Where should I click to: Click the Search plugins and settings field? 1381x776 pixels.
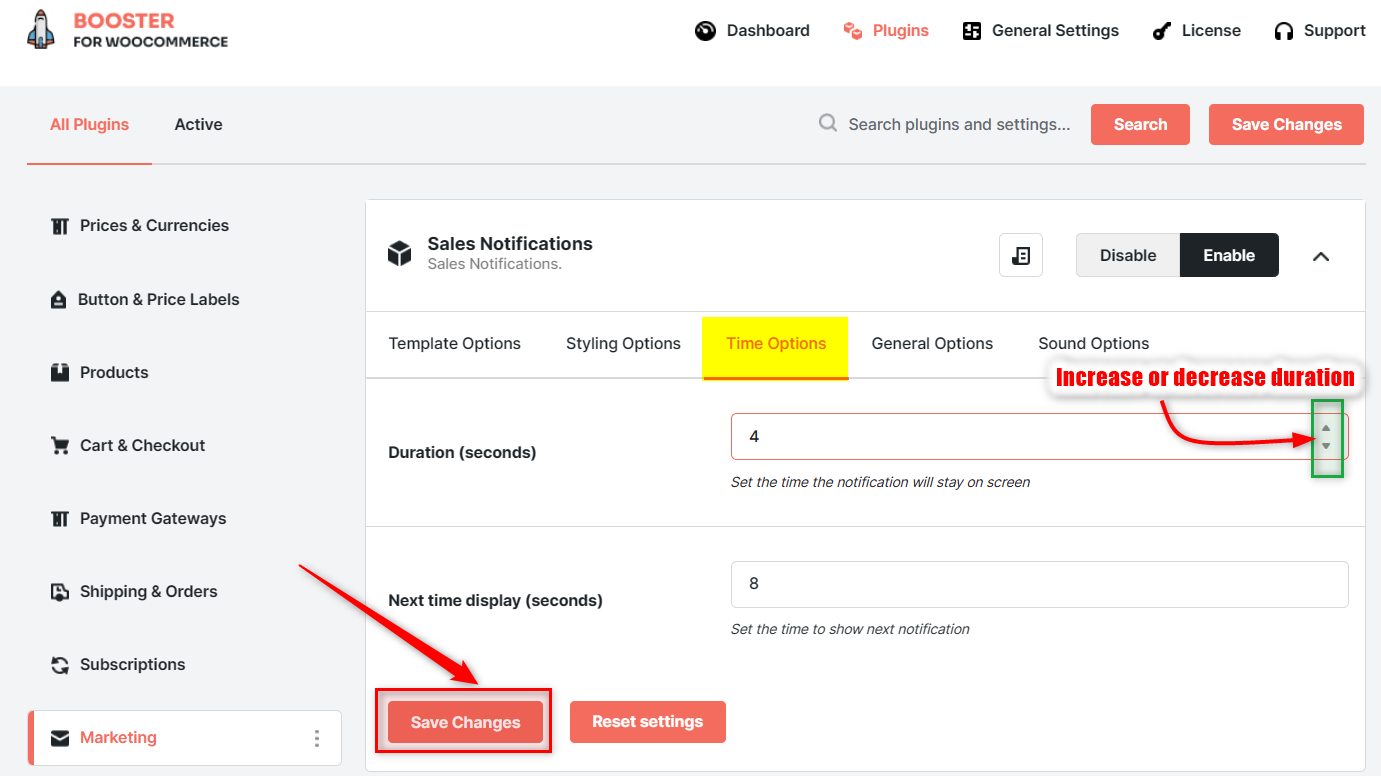(959, 124)
